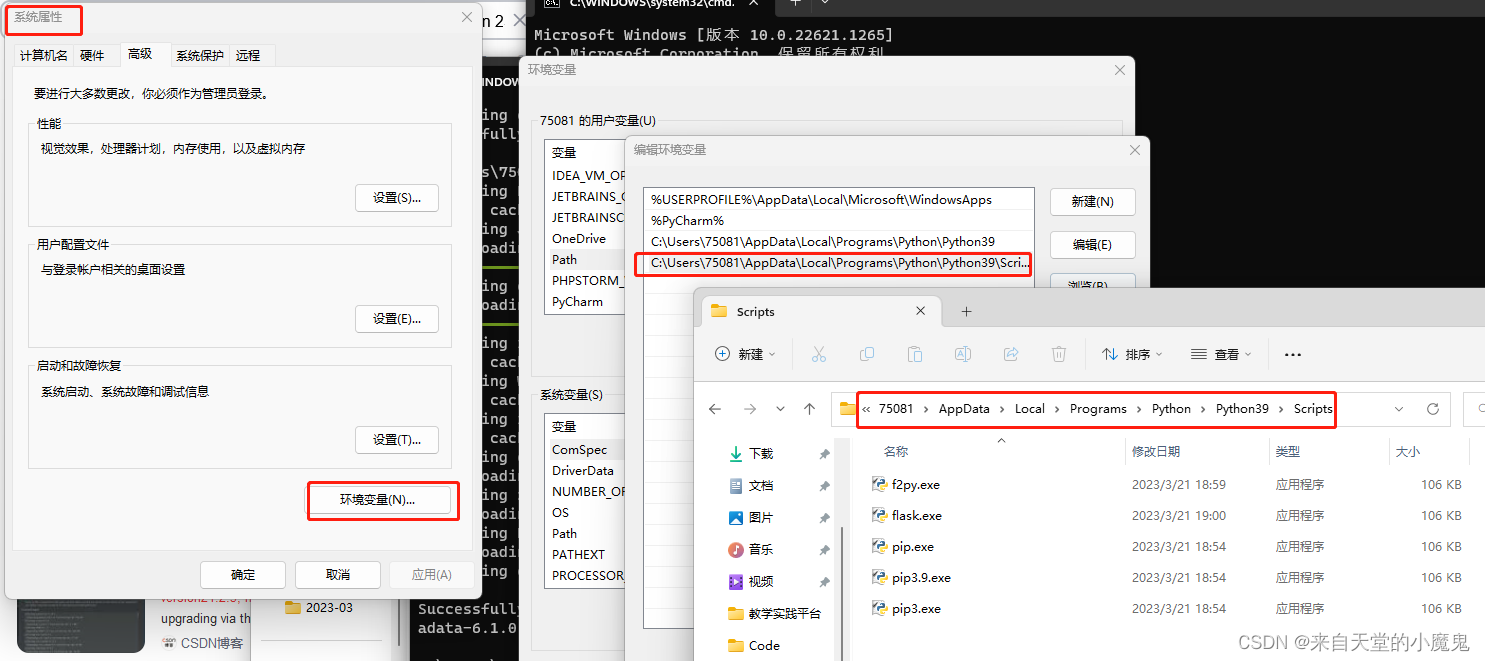The height and width of the screenshot is (661, 1485).
Task: Click the Copy icon in File Explorer toolbar
Action: (x=868, y=353)
